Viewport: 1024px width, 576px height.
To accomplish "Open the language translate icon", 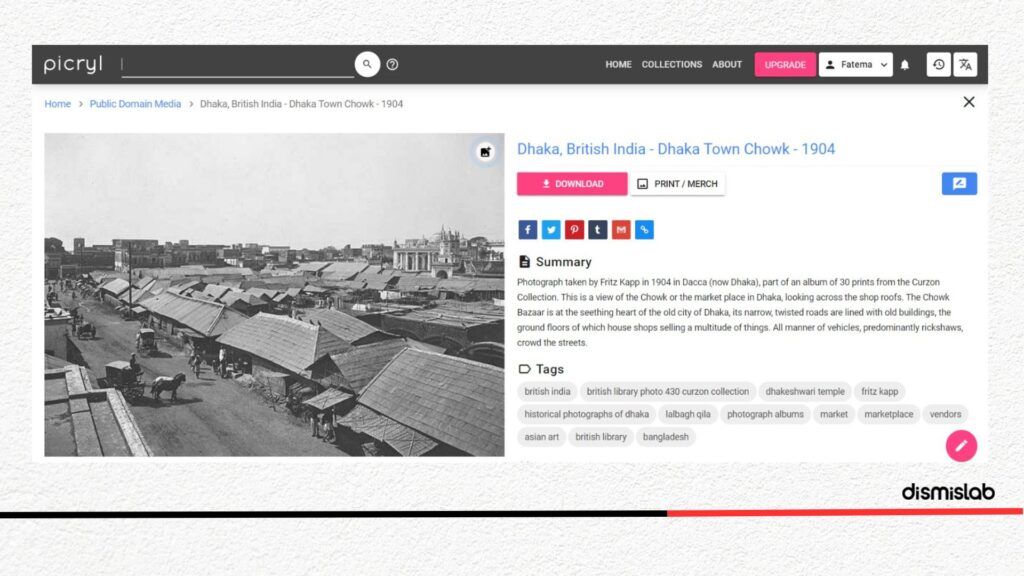I will point(965,65).
